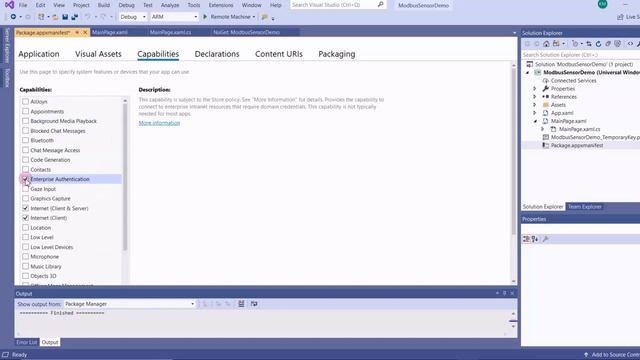
Task: Click Clear All icon in Output toolbar
Action: pyautogui.click(x=241, y=304)
